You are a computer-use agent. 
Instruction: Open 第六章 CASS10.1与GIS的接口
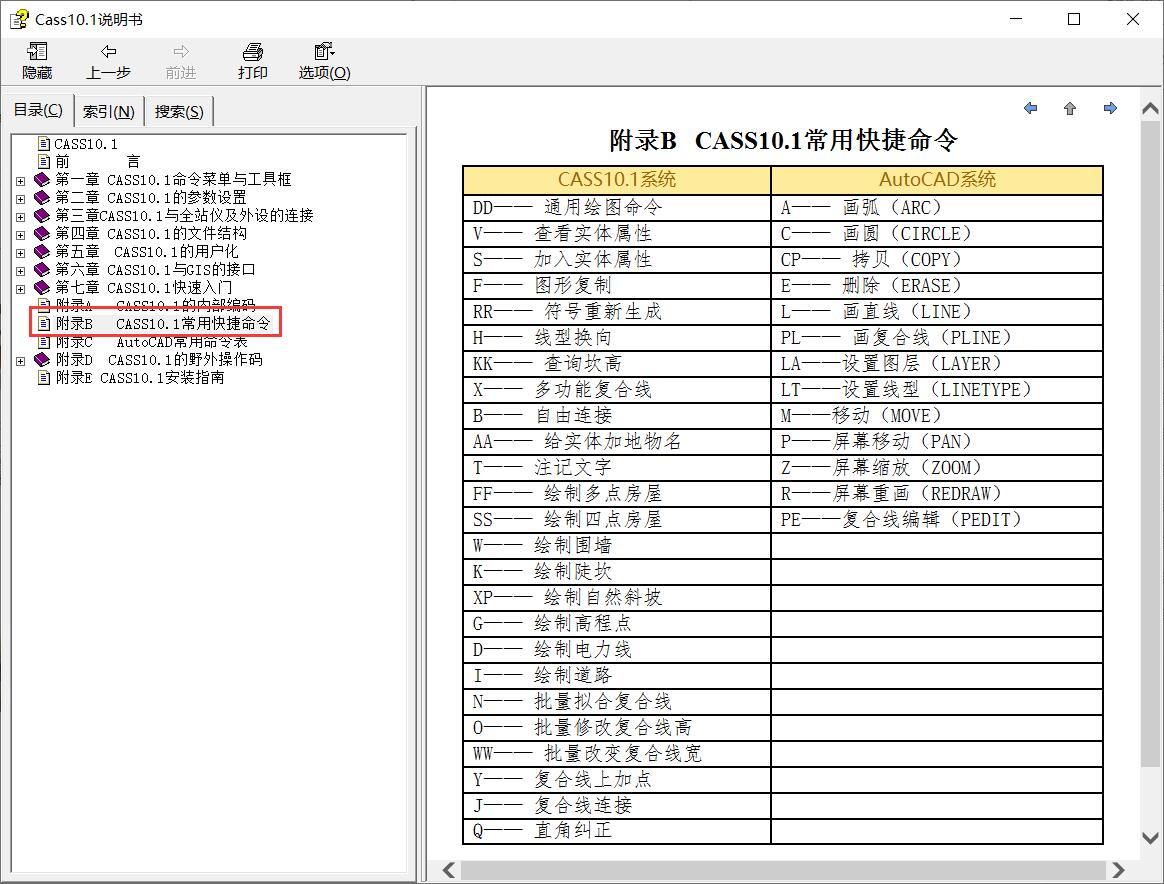[155, 269]
